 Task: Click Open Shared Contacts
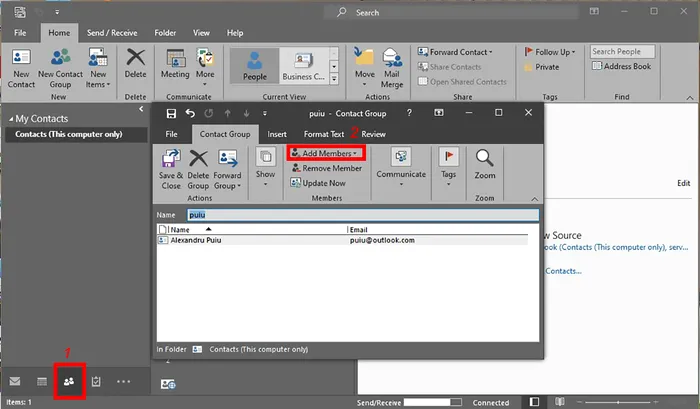pos(462,82)
